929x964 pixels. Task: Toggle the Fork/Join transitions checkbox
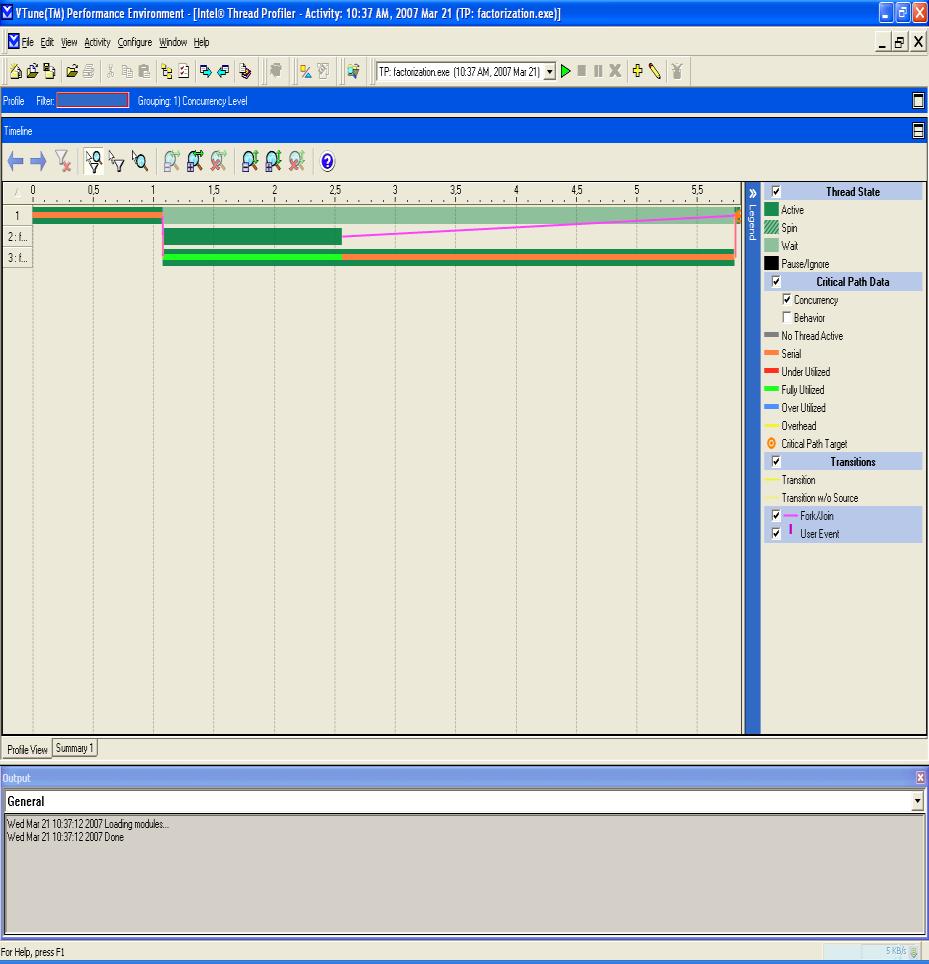pyautogui.click(x=775, y=516)
